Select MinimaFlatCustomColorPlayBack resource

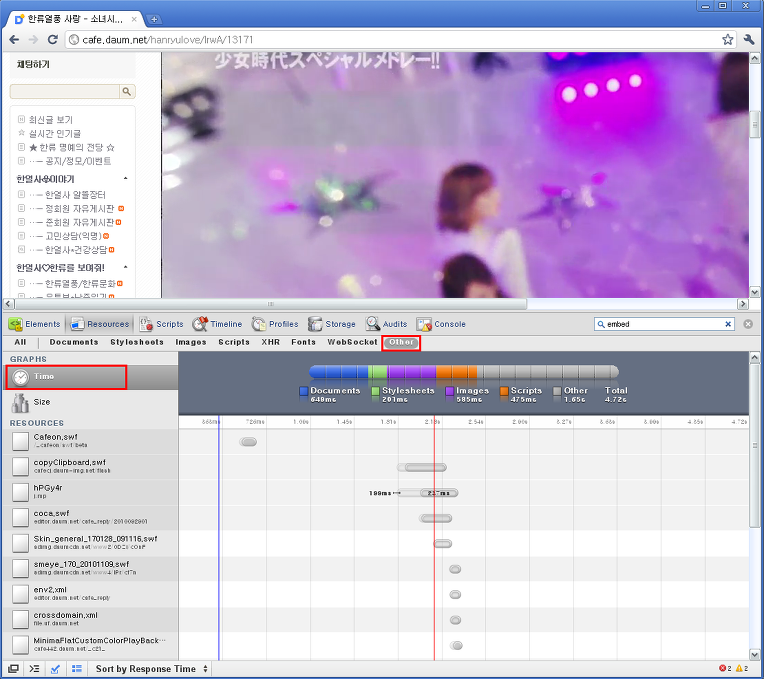[91, 645]
